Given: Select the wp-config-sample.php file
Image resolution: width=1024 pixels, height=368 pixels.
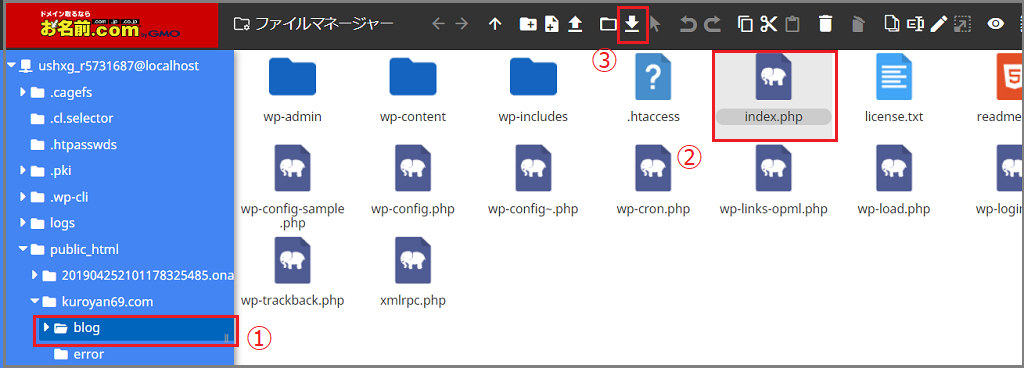Looking at the screenshot, I should [293, 188].
